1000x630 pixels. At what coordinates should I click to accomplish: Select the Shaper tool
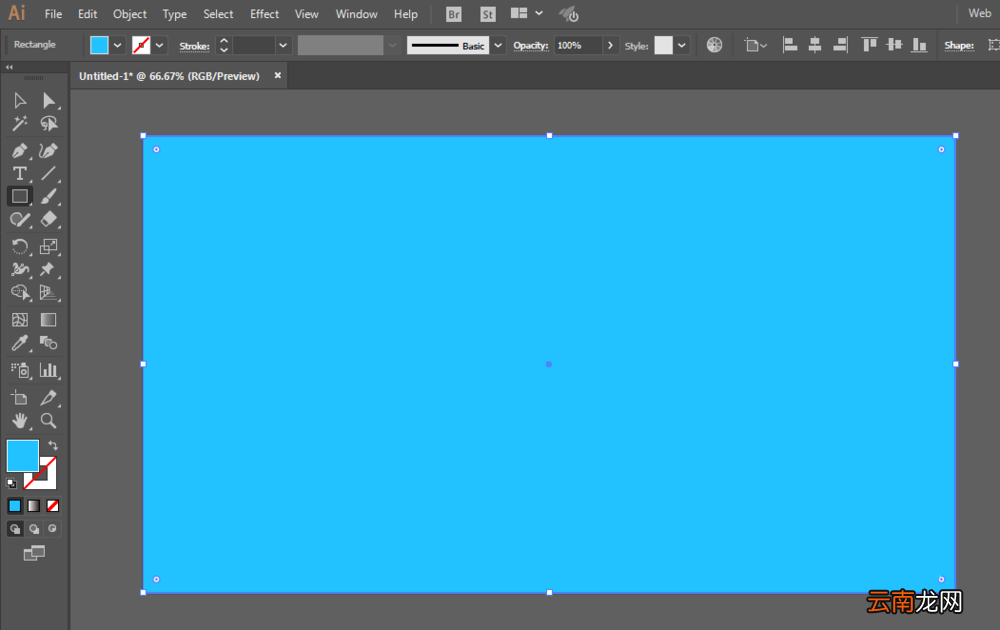coord(20,219)
